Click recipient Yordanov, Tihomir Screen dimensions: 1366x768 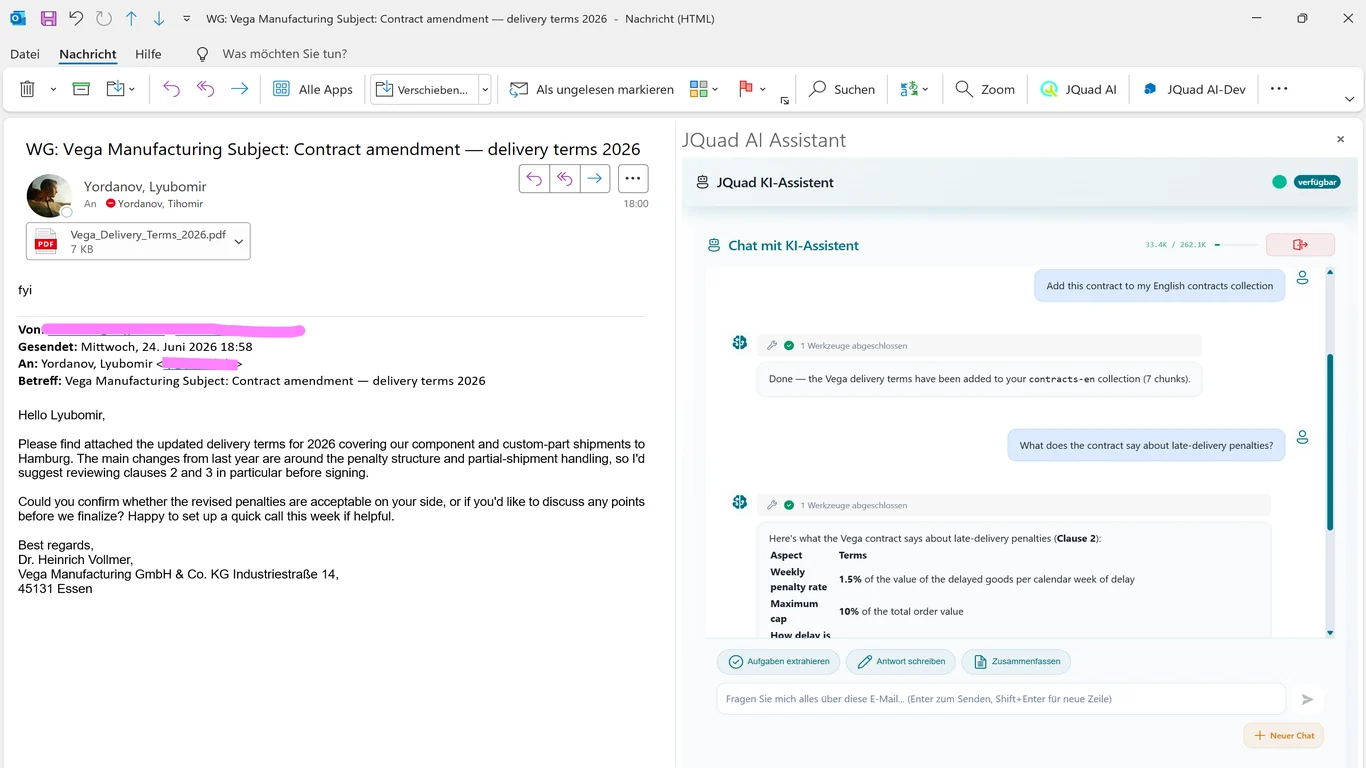point(160,204)
